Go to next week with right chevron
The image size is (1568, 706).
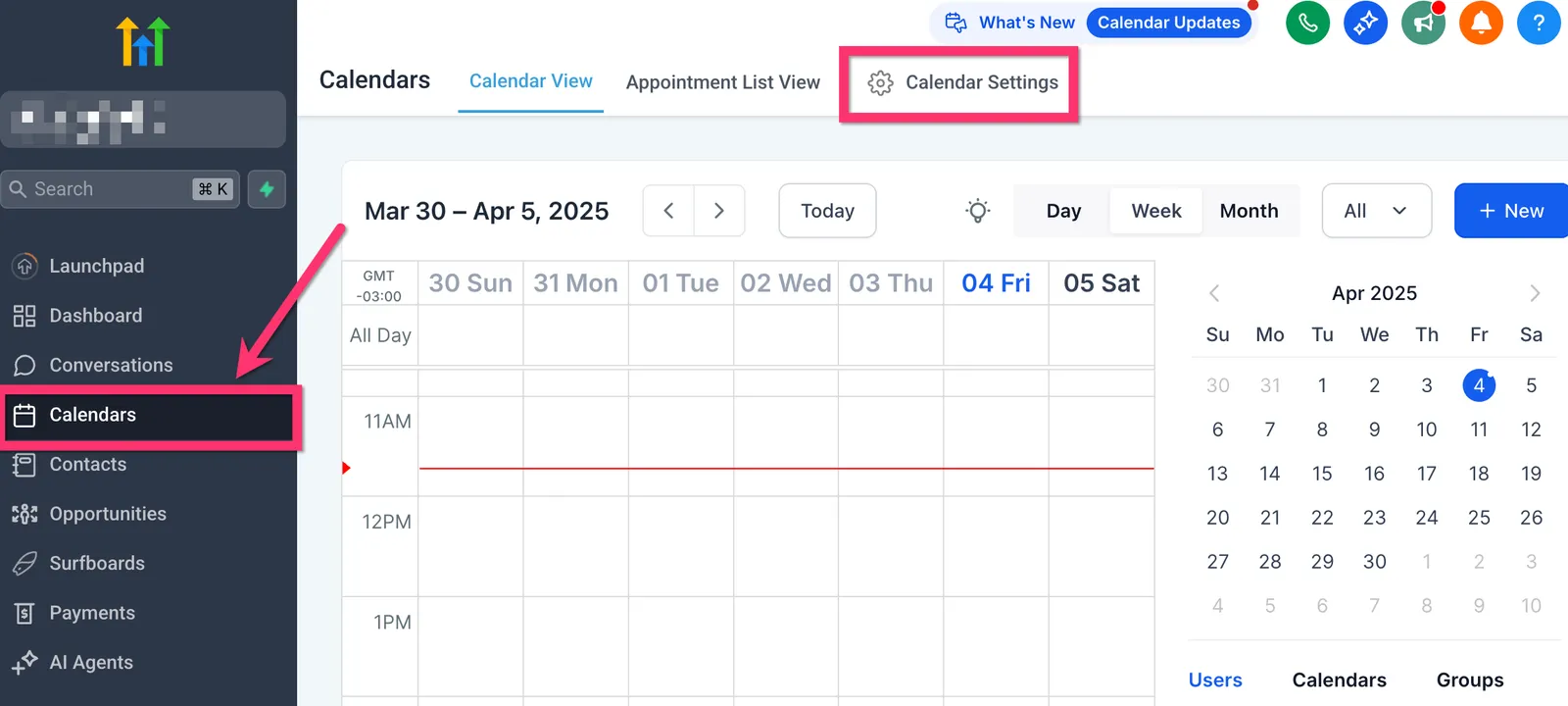pos(719,211)
